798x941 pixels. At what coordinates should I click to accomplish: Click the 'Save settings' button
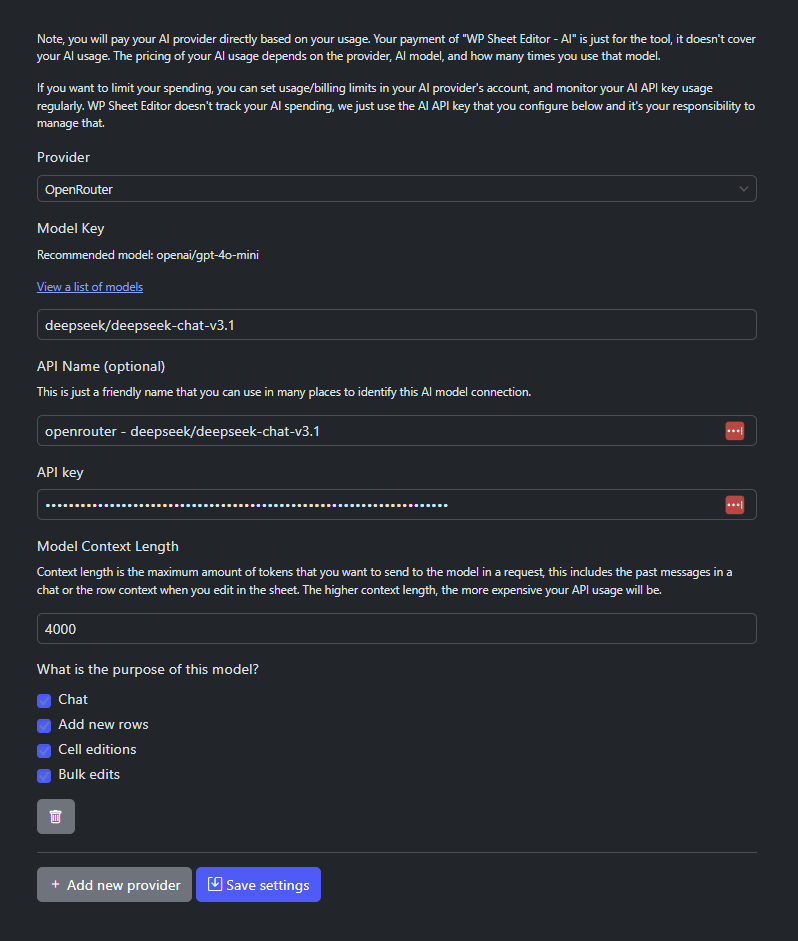tap(259, 885)
